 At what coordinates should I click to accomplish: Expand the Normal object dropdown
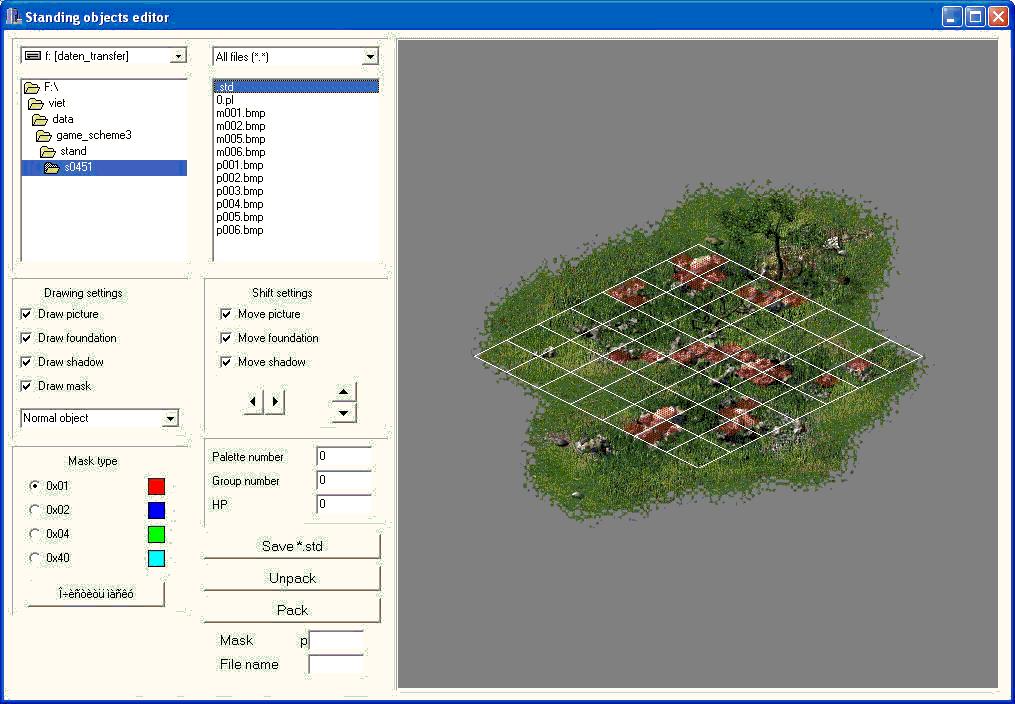[x=170, y=419]
